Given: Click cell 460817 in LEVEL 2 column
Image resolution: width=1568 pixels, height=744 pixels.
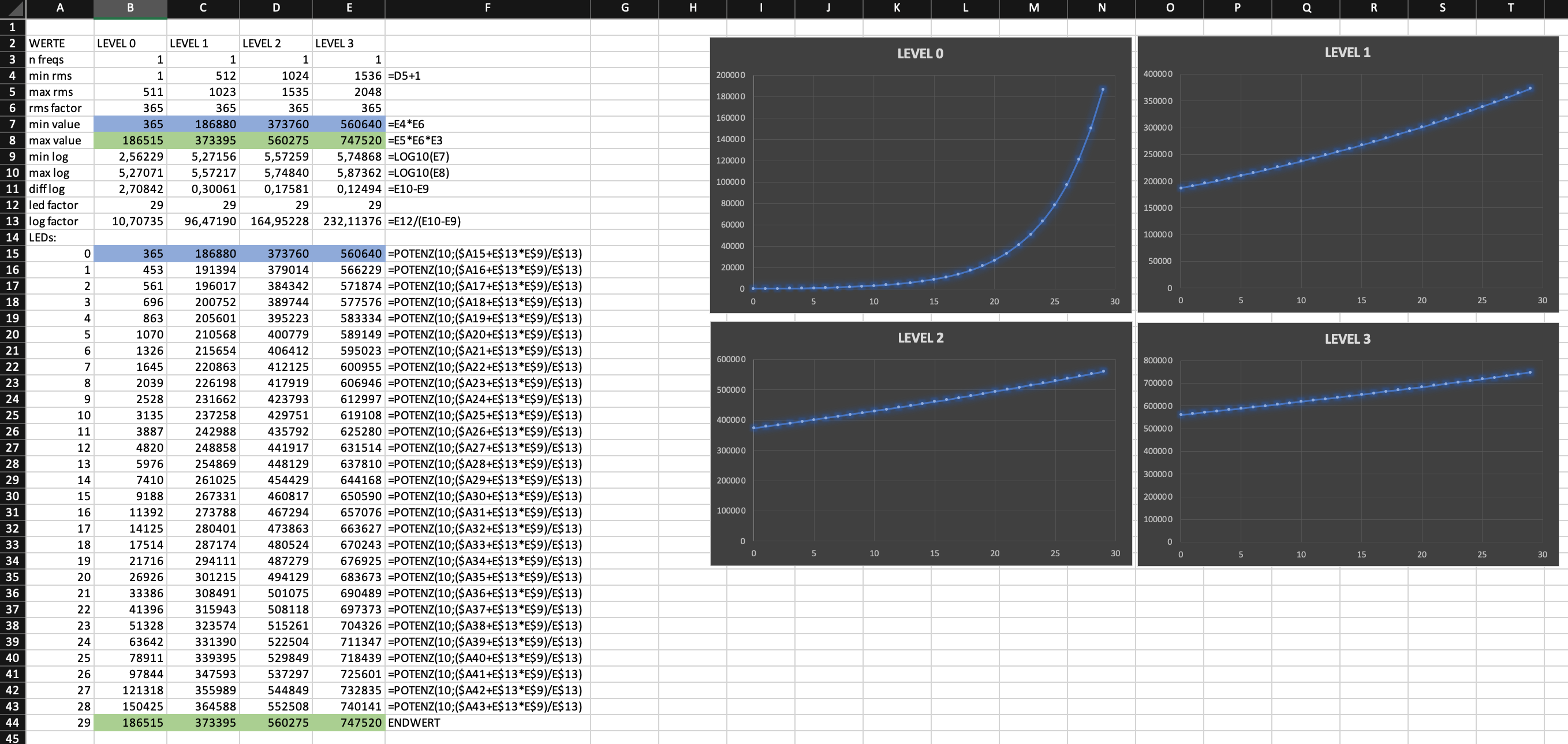Looking at the screenshot, I should pos(276,496).
